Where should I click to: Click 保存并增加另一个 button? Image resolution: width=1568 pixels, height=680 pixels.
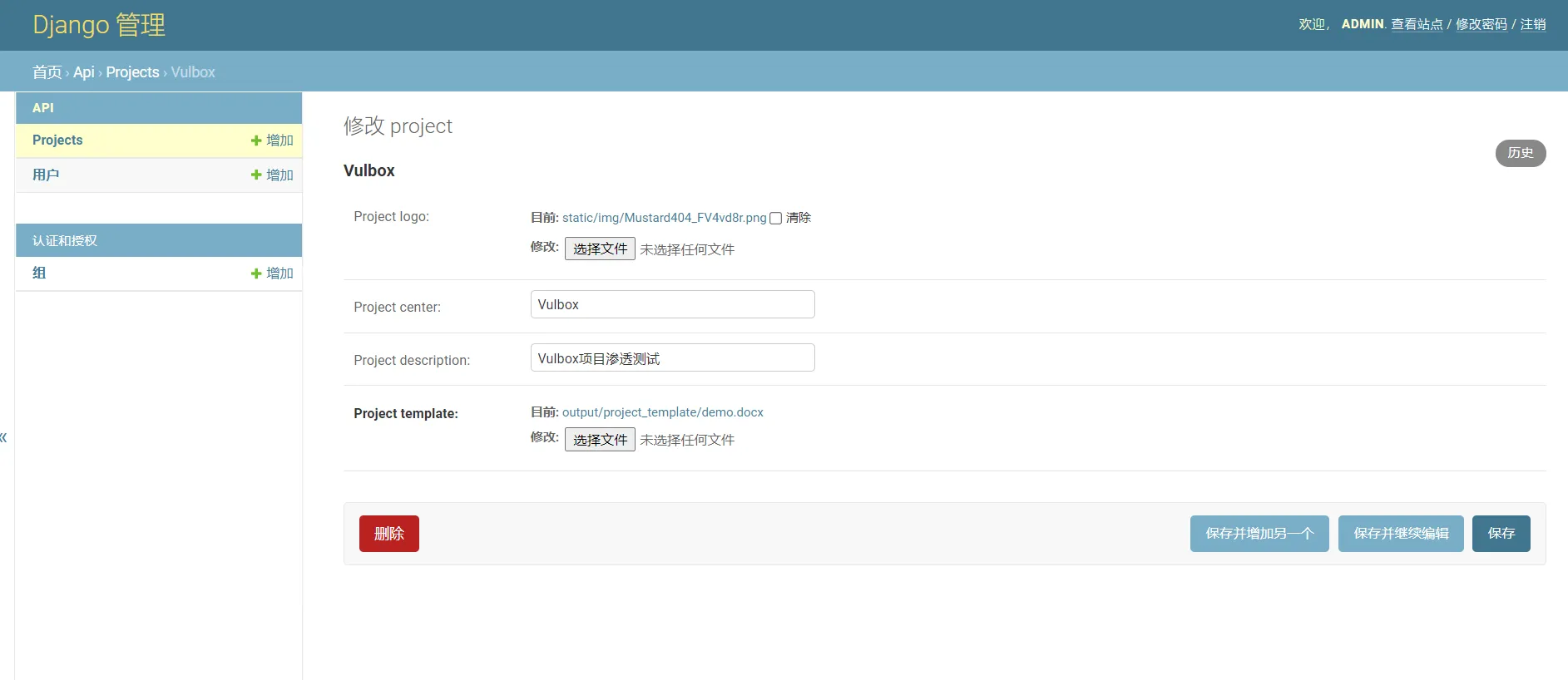pos(1259,534)
